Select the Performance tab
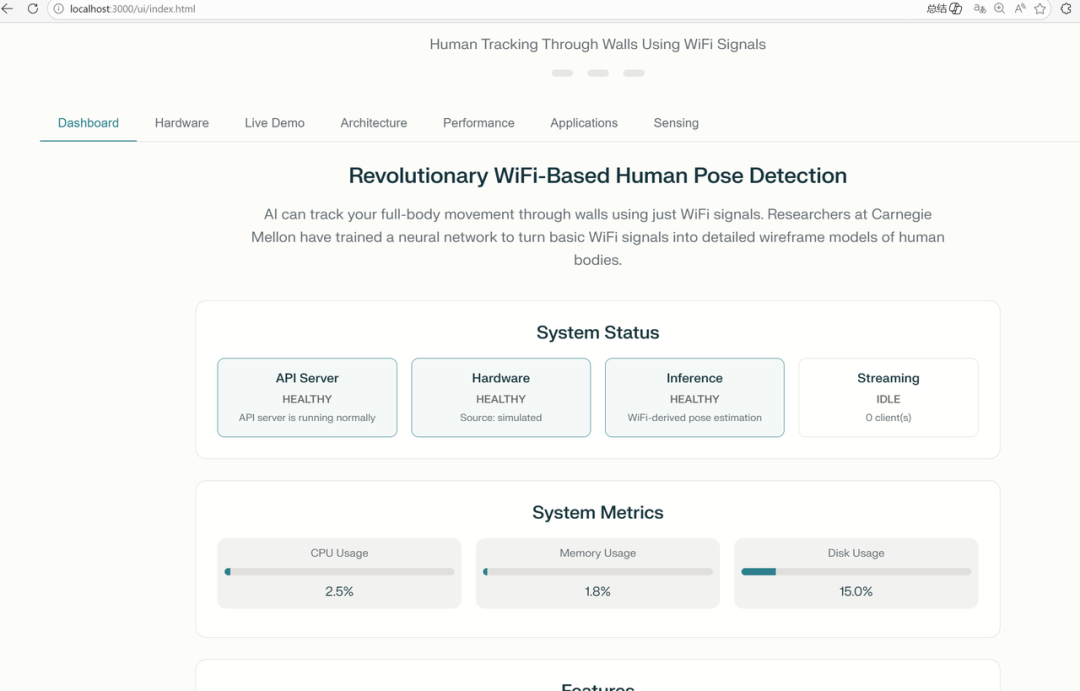 (x=479, y=123)
